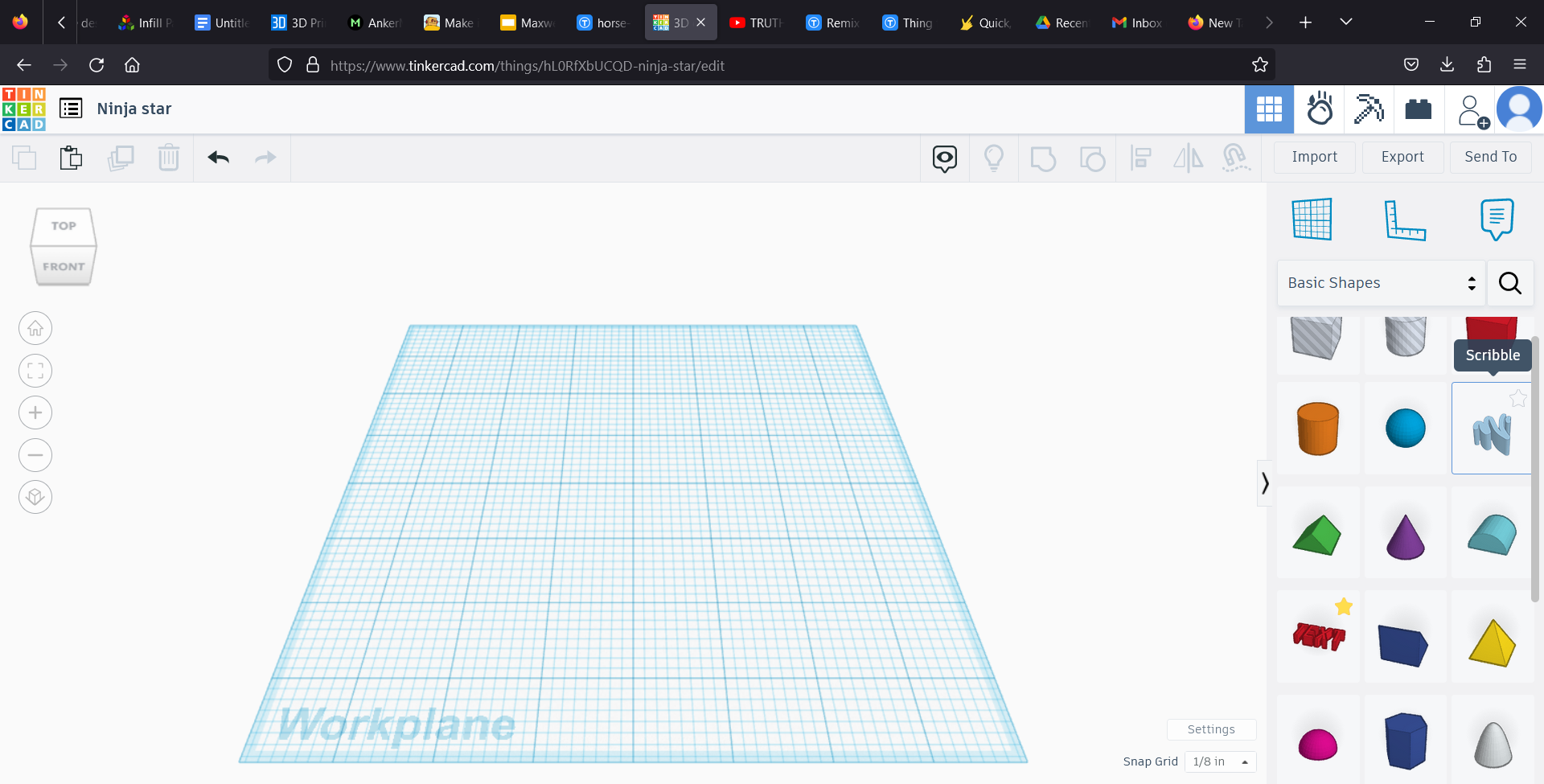Click the Delete trash icon

pos(169,158)
